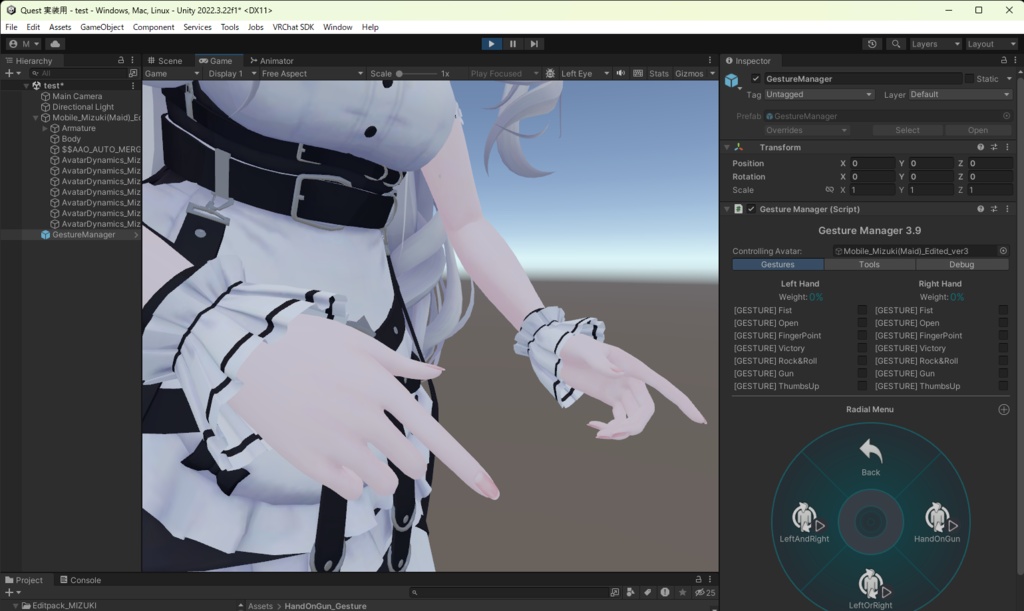Image resolution: width=1024 pixels, height=611 pixels.
Task: Open the VRChat SDK menu
Action: click(293, 27)
